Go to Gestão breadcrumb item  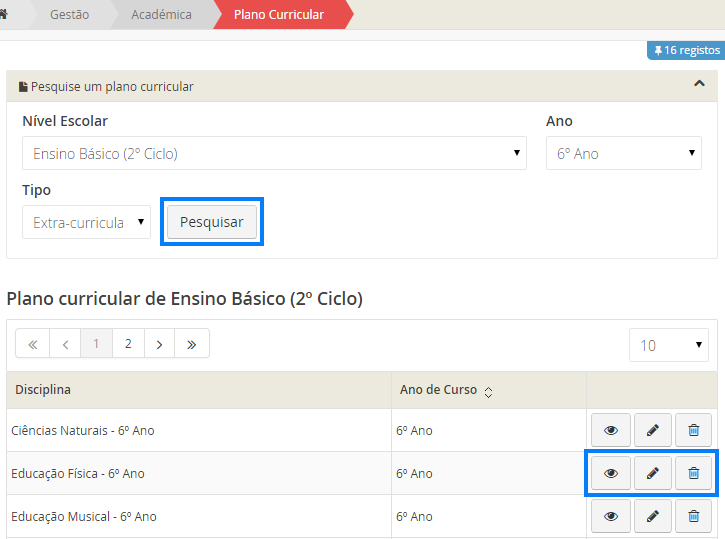coord(69,14)
